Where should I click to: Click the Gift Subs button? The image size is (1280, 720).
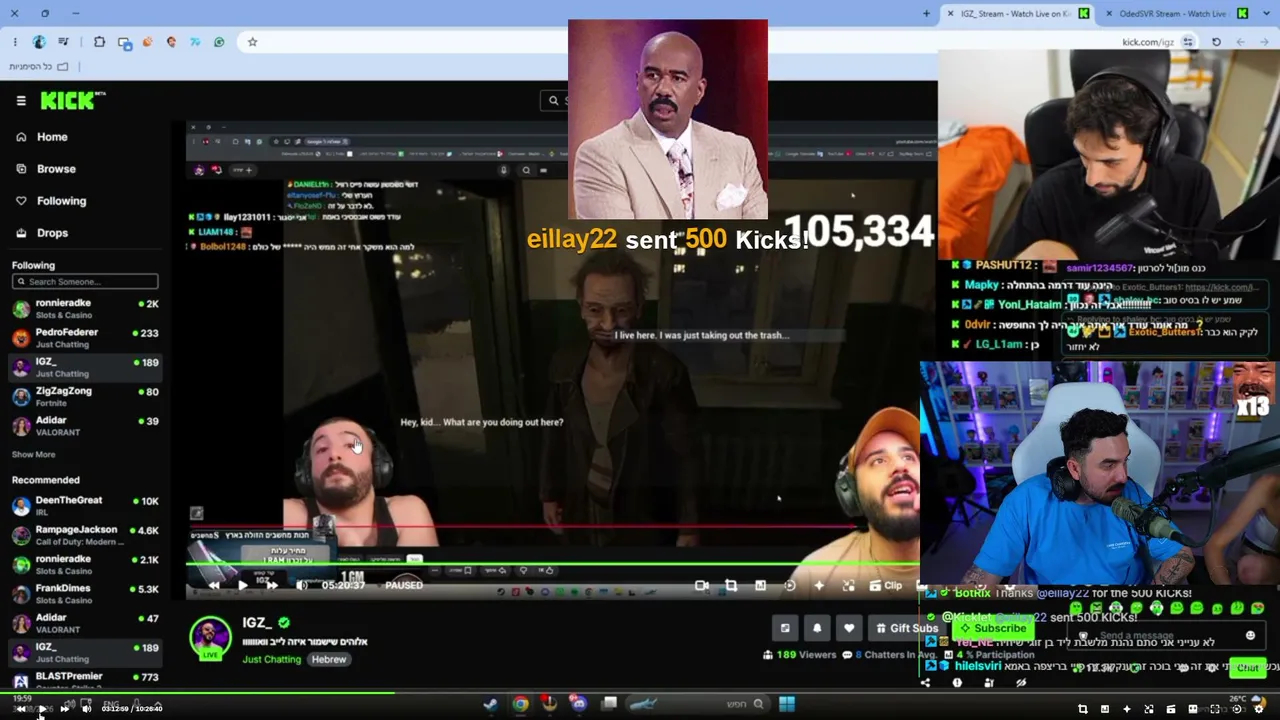[907, 628]
